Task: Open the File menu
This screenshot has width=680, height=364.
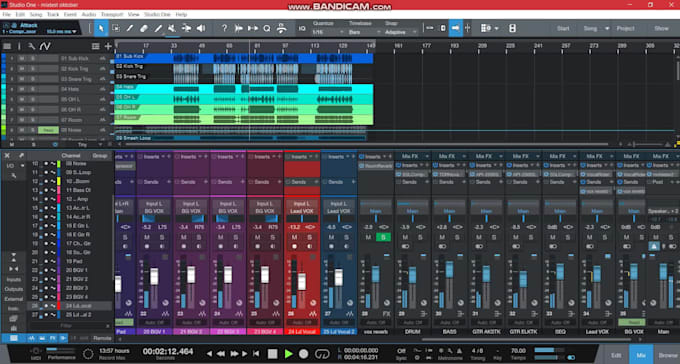Action: 7,14
